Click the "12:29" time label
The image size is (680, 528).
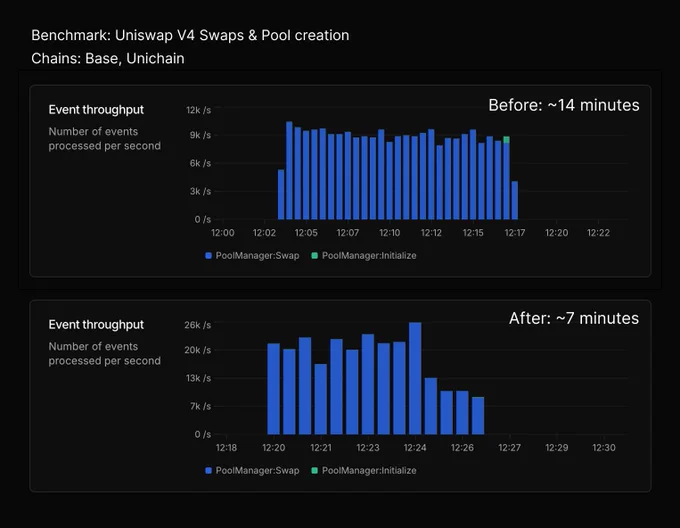556,448
